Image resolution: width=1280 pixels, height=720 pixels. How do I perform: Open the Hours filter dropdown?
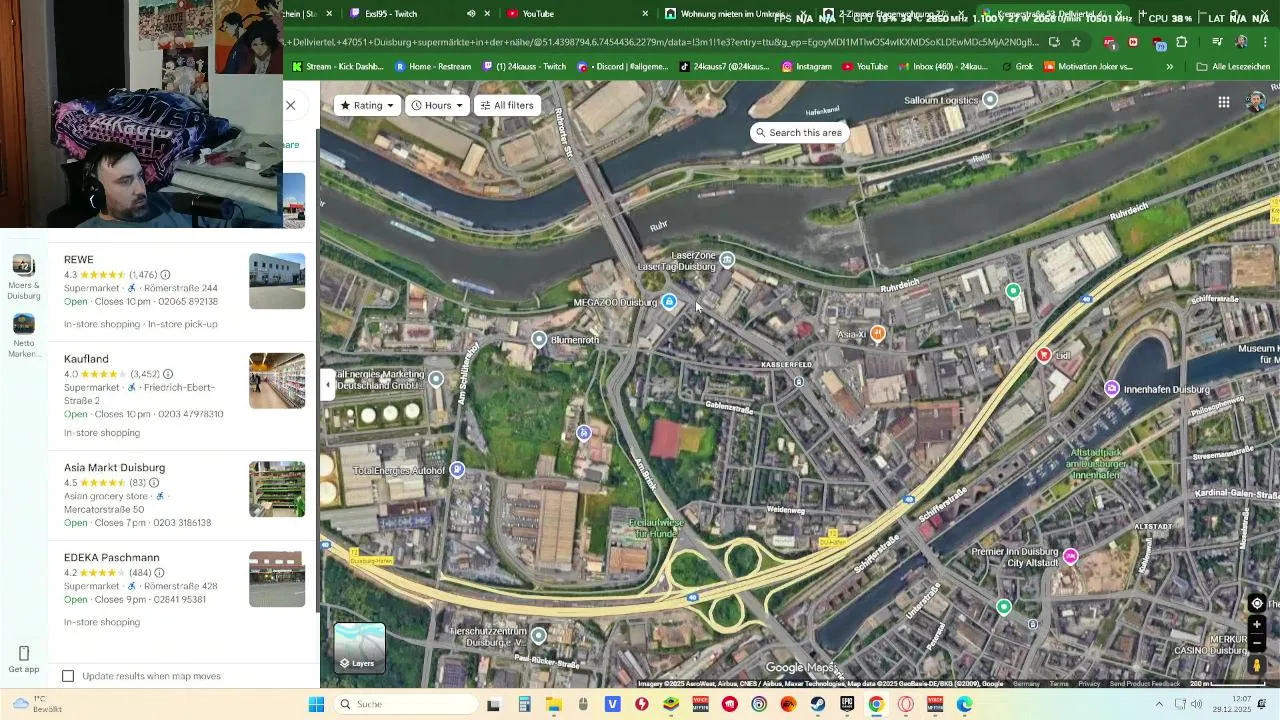point(437,105)
